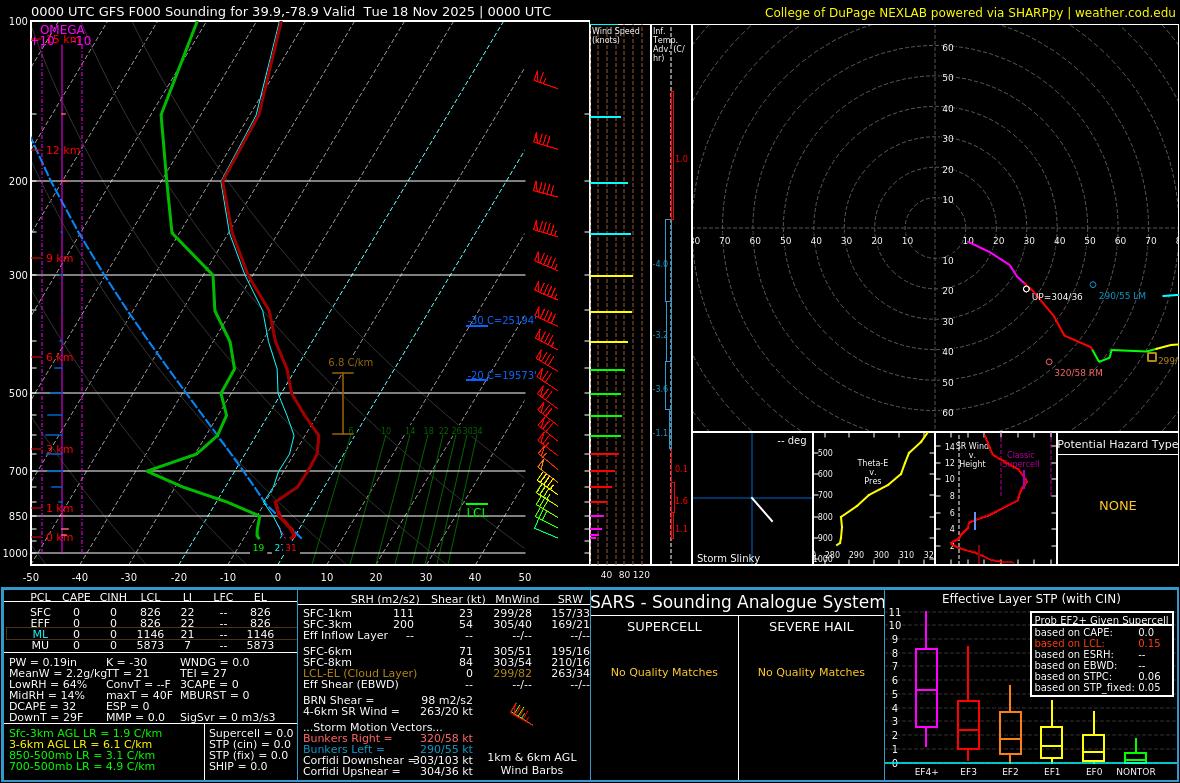Click the orange square marker on hodograph

coord(1151,357)
